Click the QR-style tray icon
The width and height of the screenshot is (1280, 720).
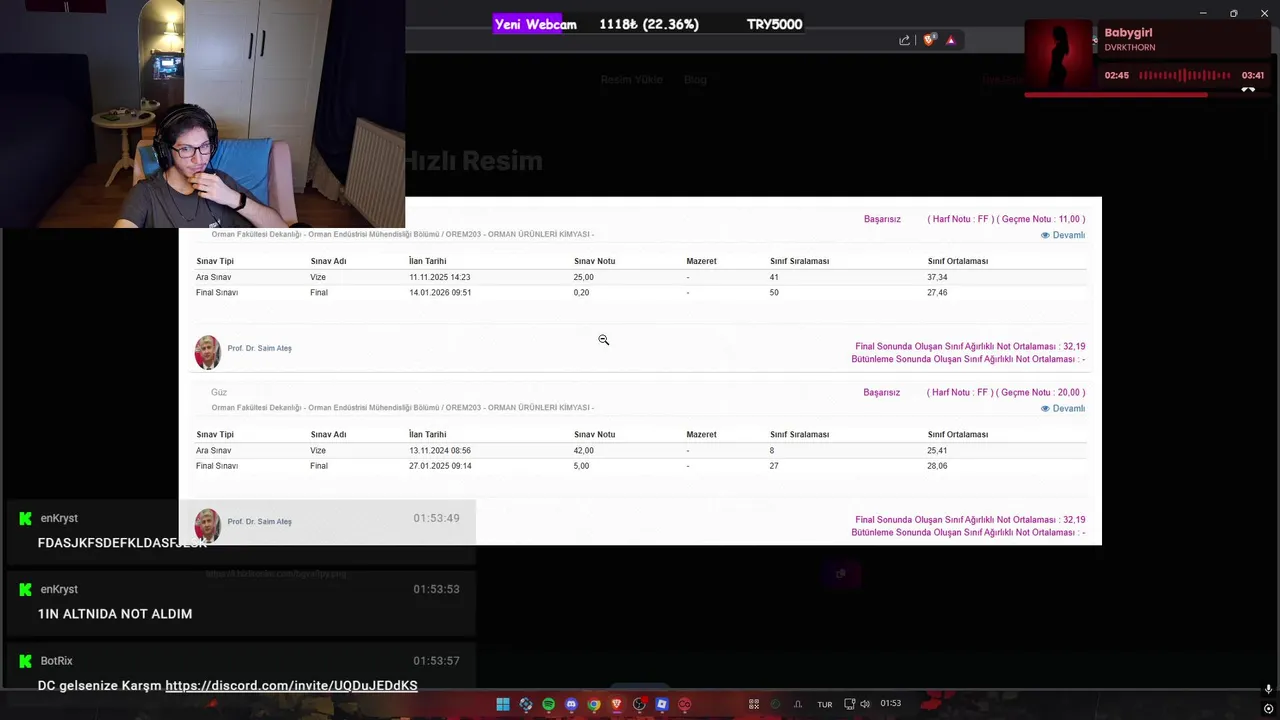click(754, 704)
